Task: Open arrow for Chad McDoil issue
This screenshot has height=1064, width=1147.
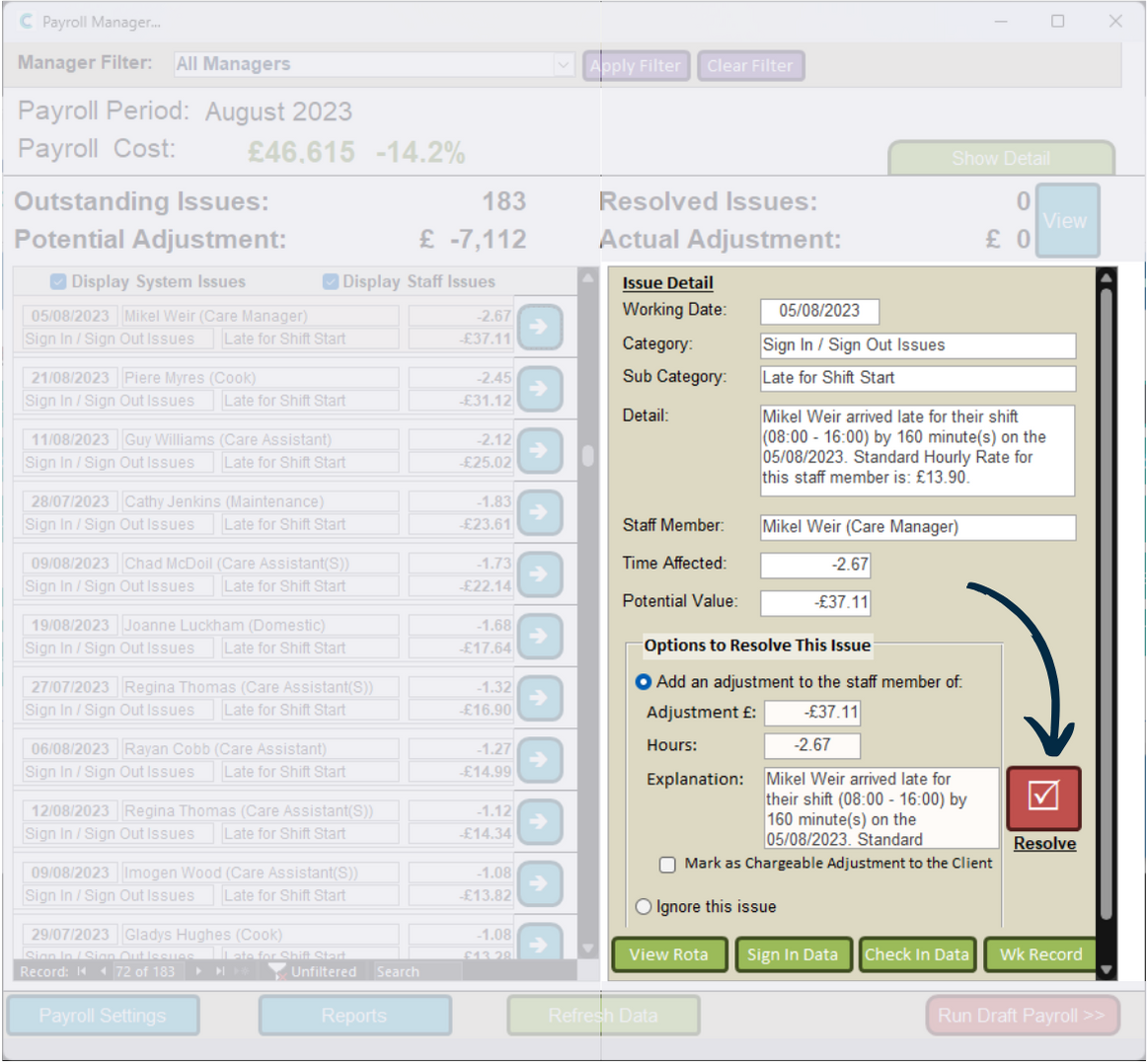Action: coord(540,574)
